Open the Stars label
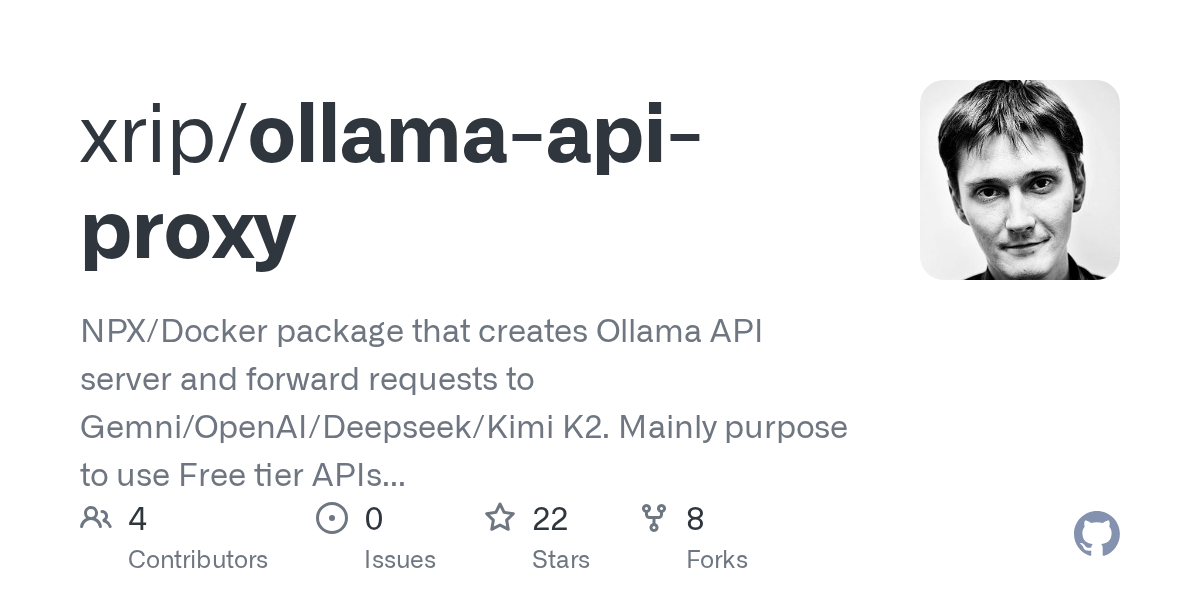This screenshot has width=1200, height=600. coord(561,560)
